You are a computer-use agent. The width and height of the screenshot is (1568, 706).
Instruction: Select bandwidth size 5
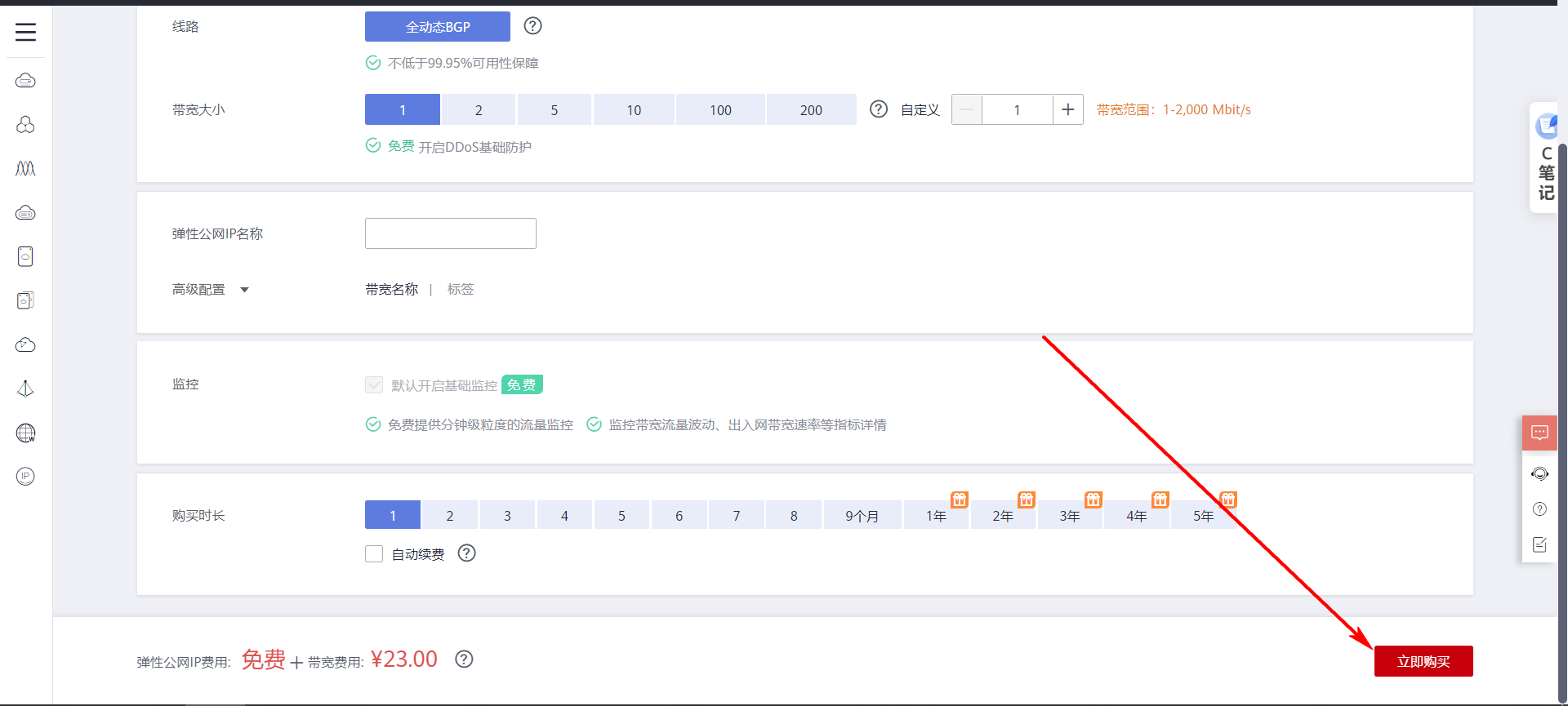[x=555, y=109]
